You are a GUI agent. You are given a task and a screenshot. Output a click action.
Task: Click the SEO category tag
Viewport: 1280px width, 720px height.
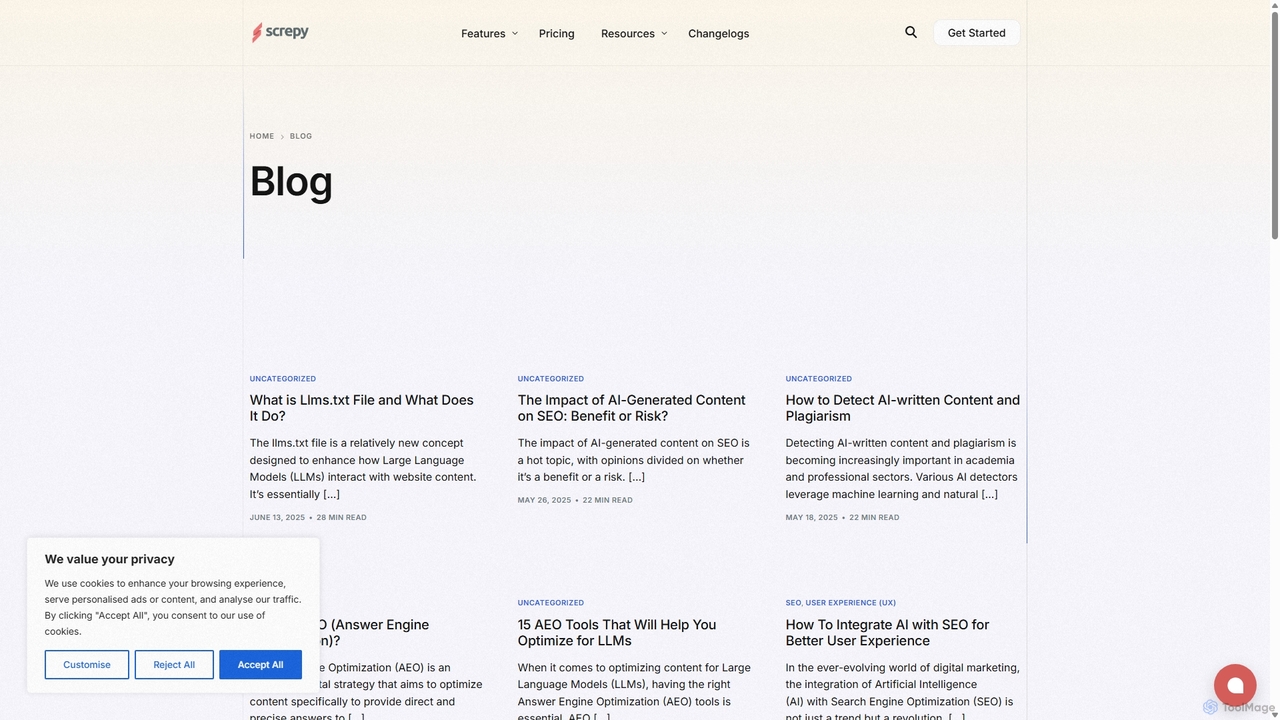coord(793,603)
